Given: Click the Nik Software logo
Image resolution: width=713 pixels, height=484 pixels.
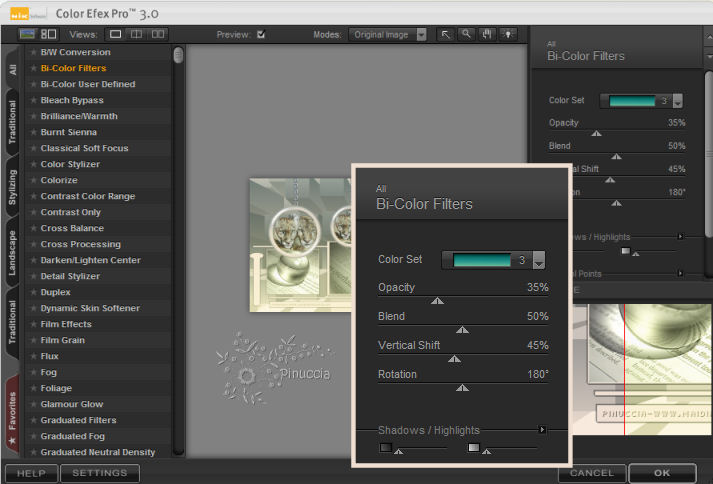Looking at the screenshot, I should 28,14.
